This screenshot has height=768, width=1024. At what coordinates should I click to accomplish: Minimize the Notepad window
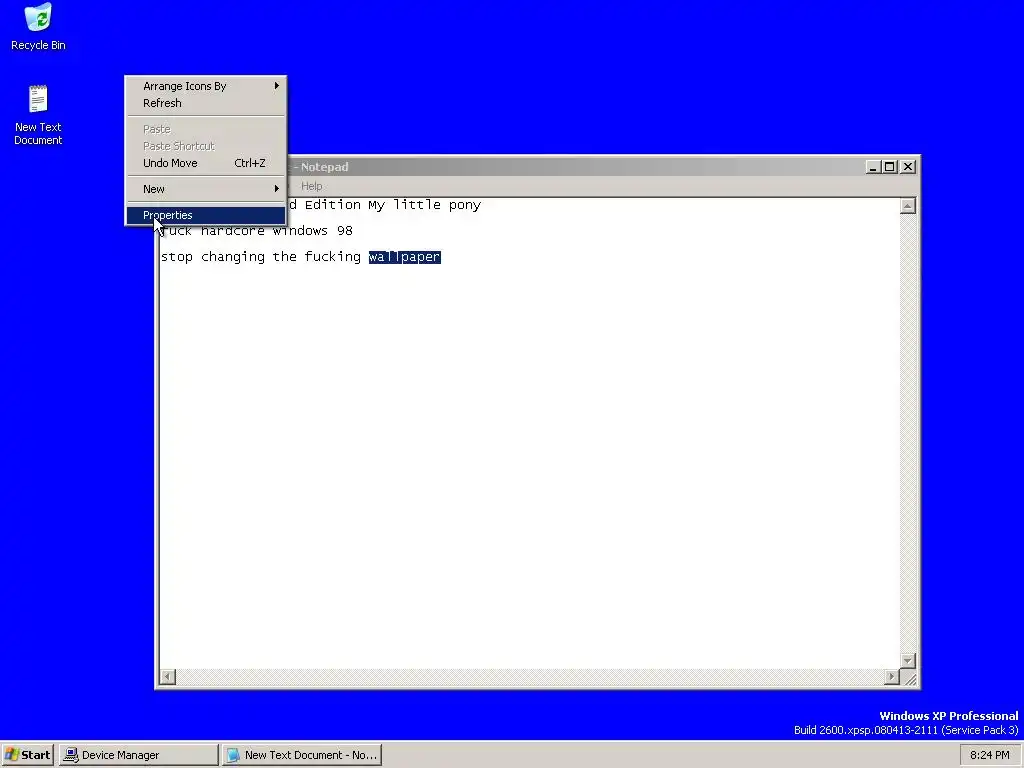tap(872, 167)
